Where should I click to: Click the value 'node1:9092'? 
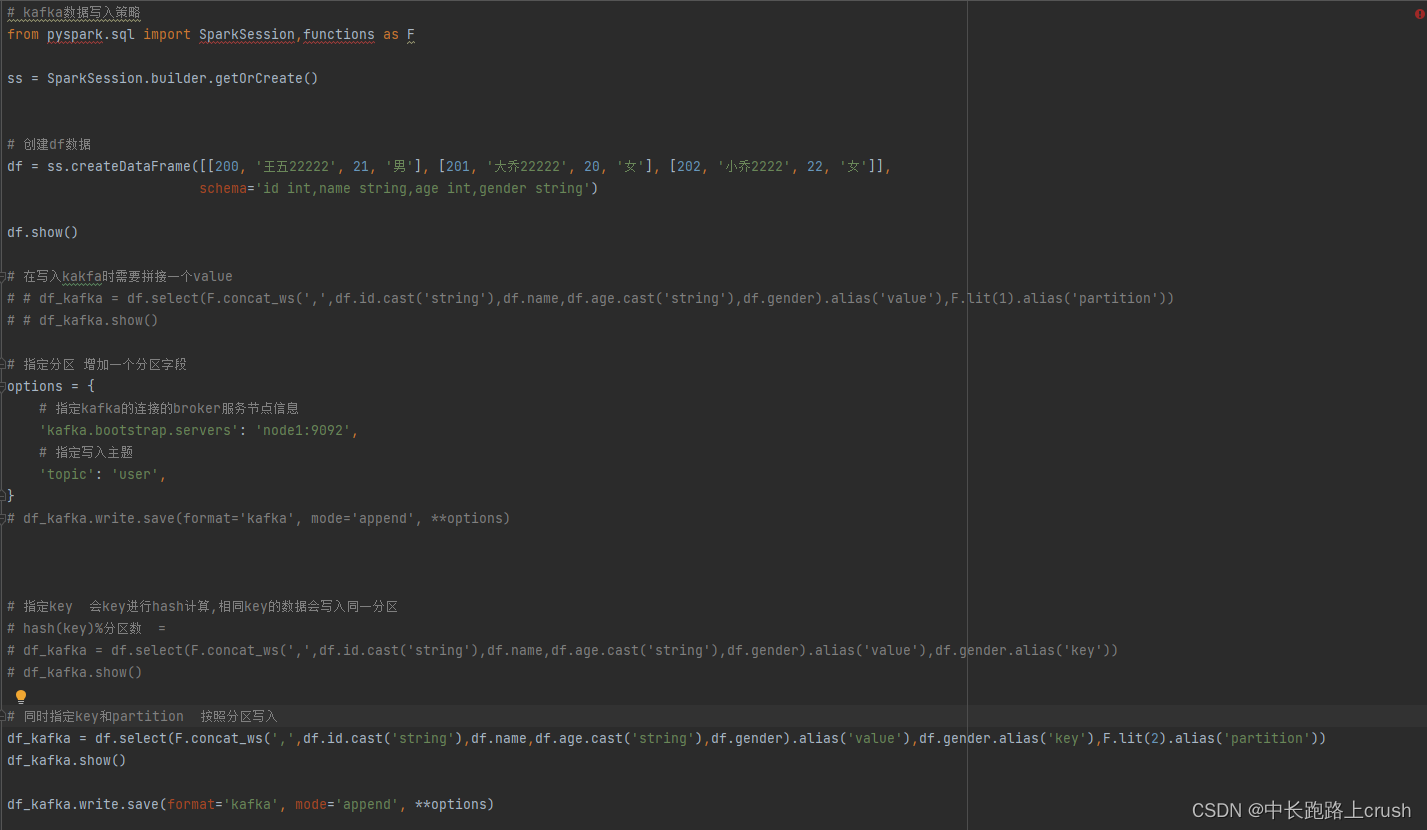[303, 430]
